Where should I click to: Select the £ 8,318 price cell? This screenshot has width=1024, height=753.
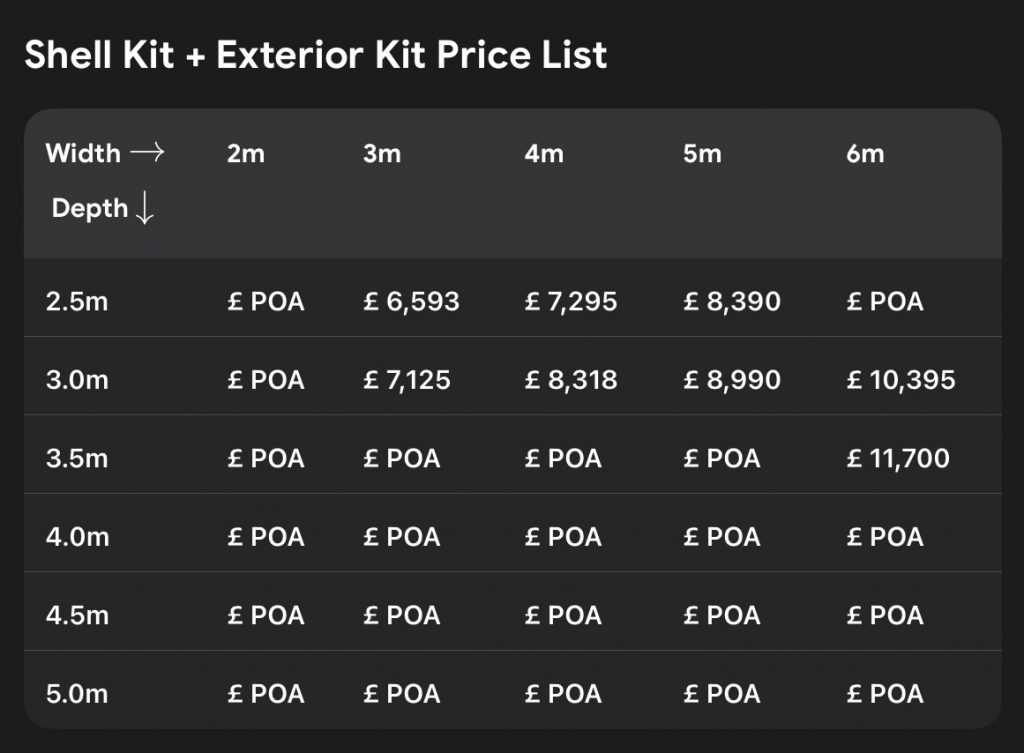tap(571, 380)
